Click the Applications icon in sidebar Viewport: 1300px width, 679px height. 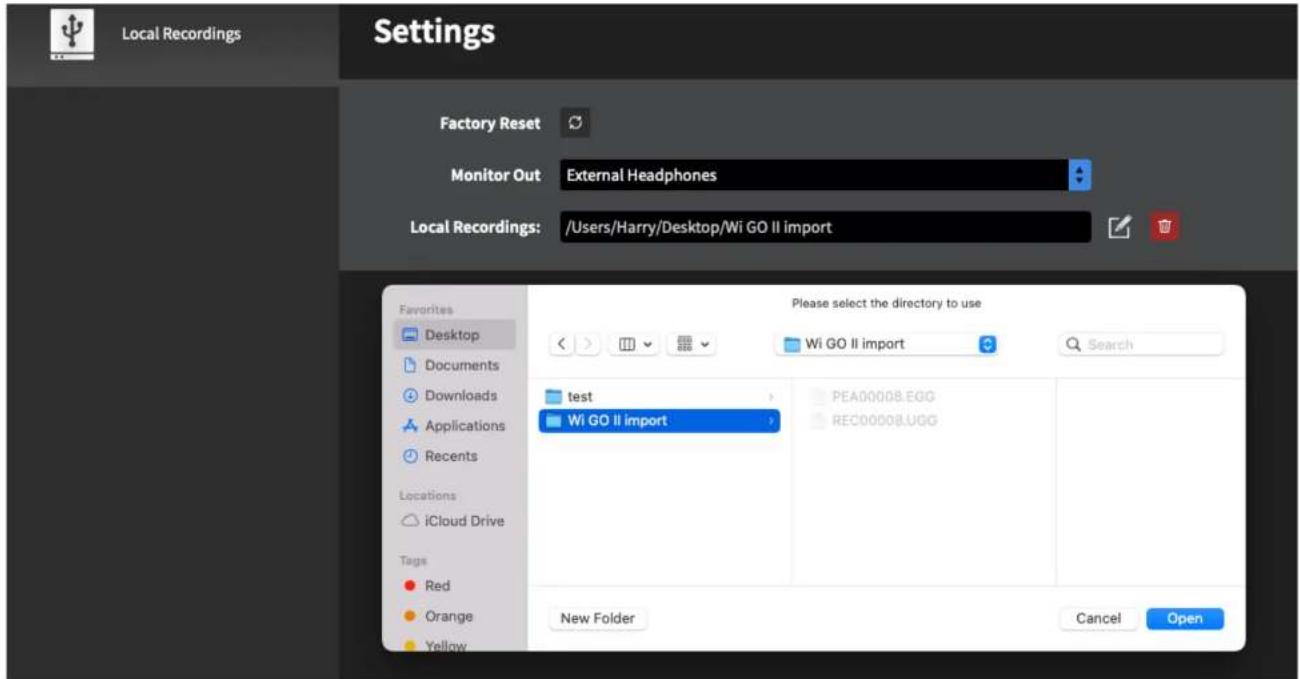(410, 425)
